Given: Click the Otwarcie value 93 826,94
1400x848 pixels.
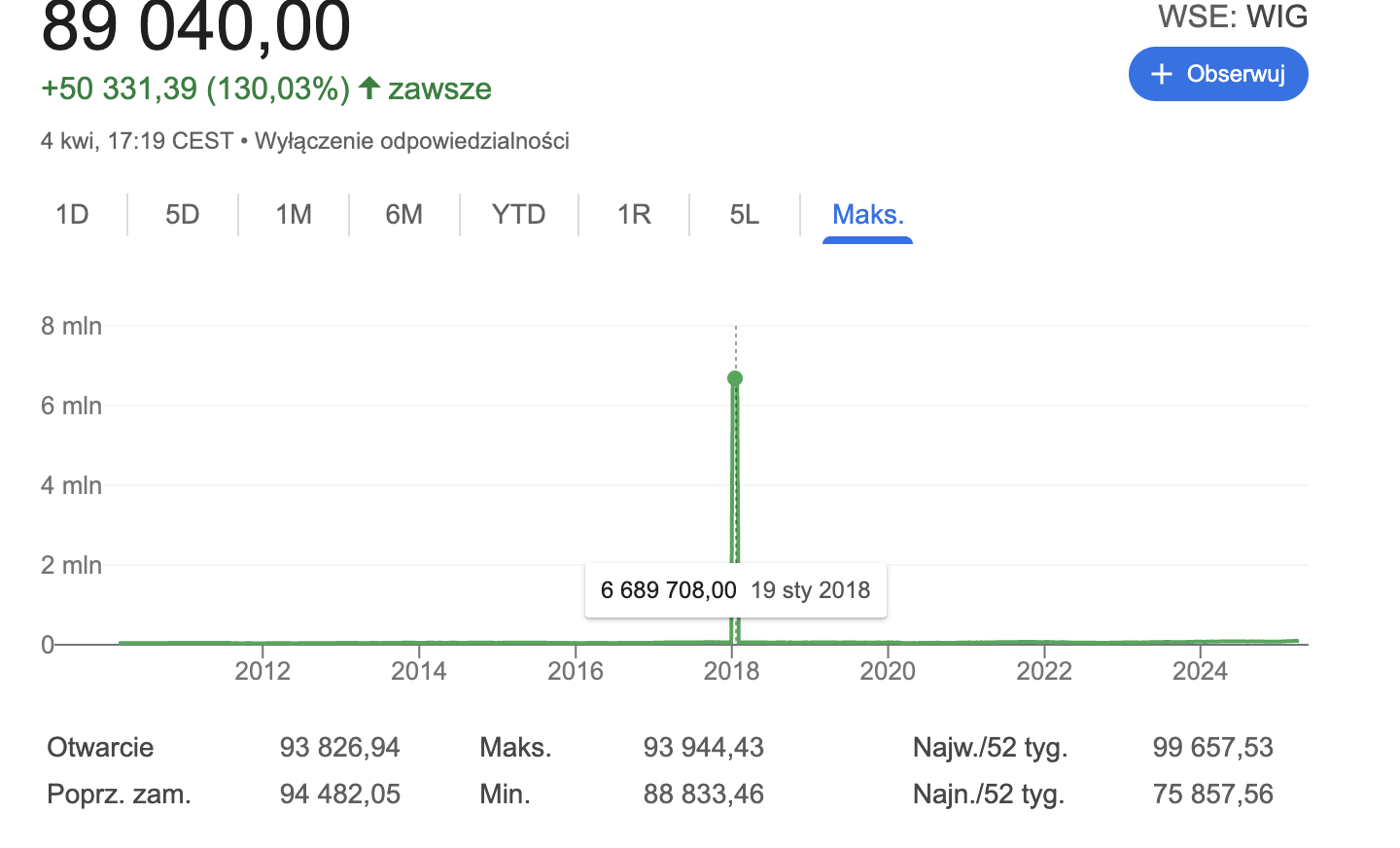Looking at the screenshot, I should 339,747.
